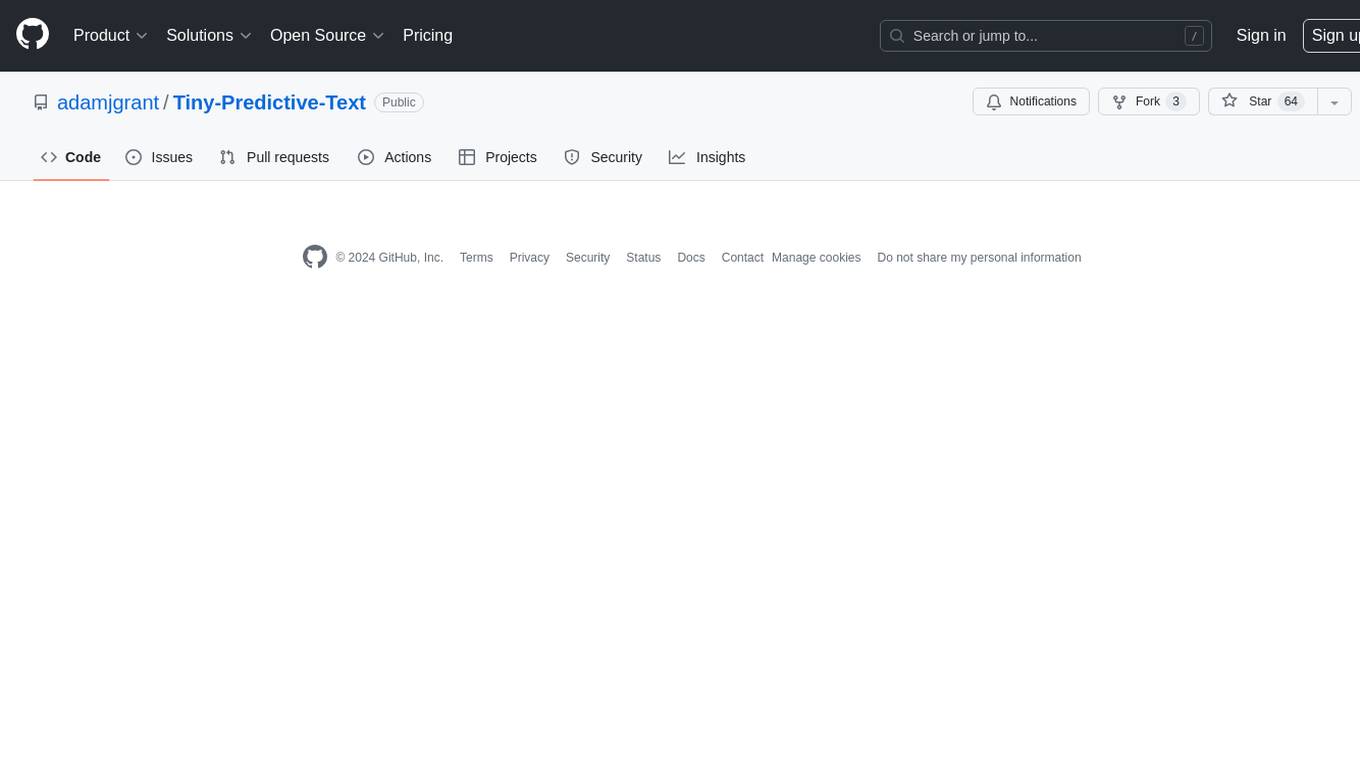This screenshot has width=1360, height=764.
Task: Click the Public visibility badge
Action: click(x=399, y=102)
